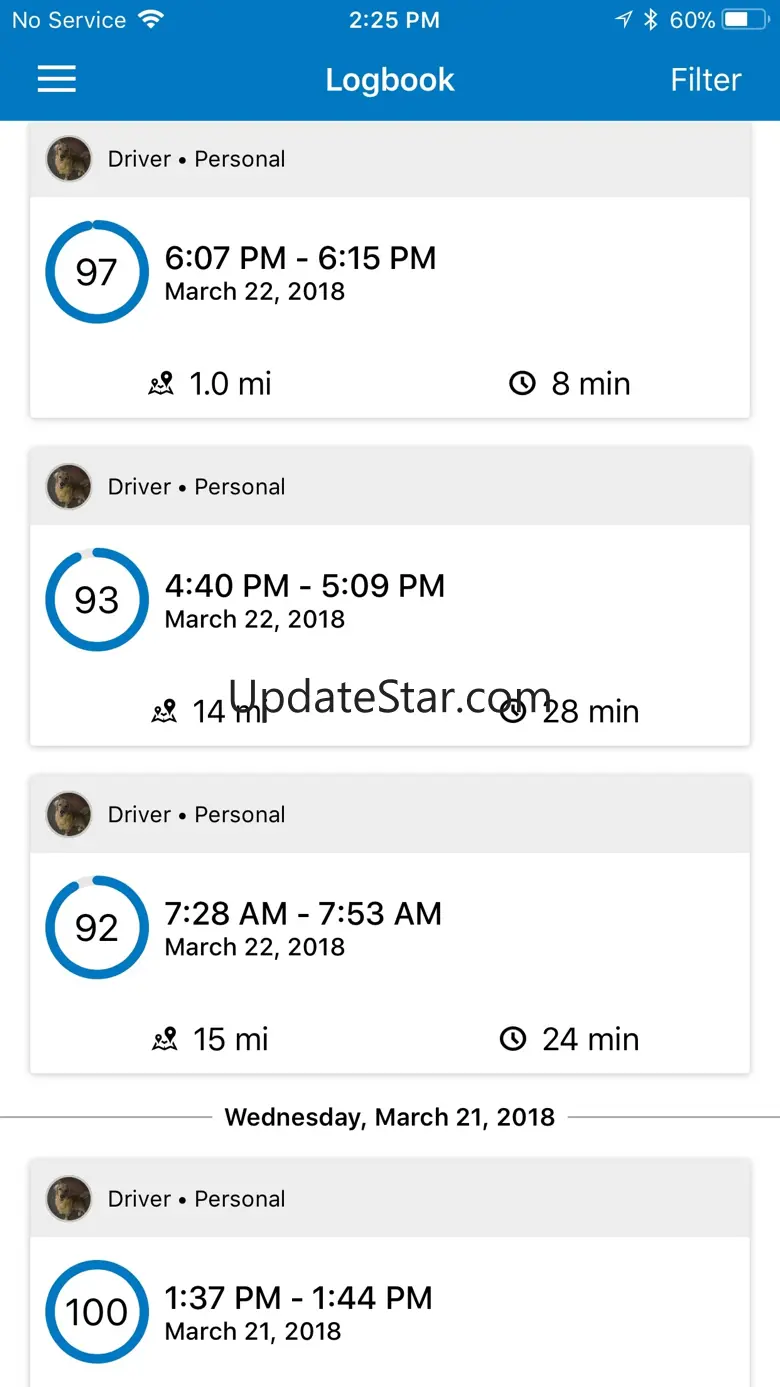Open the 1:37 PM - 1:44 PM trip
Image resolution: width=780 pixels, height=1387 pixels.
298,1299
